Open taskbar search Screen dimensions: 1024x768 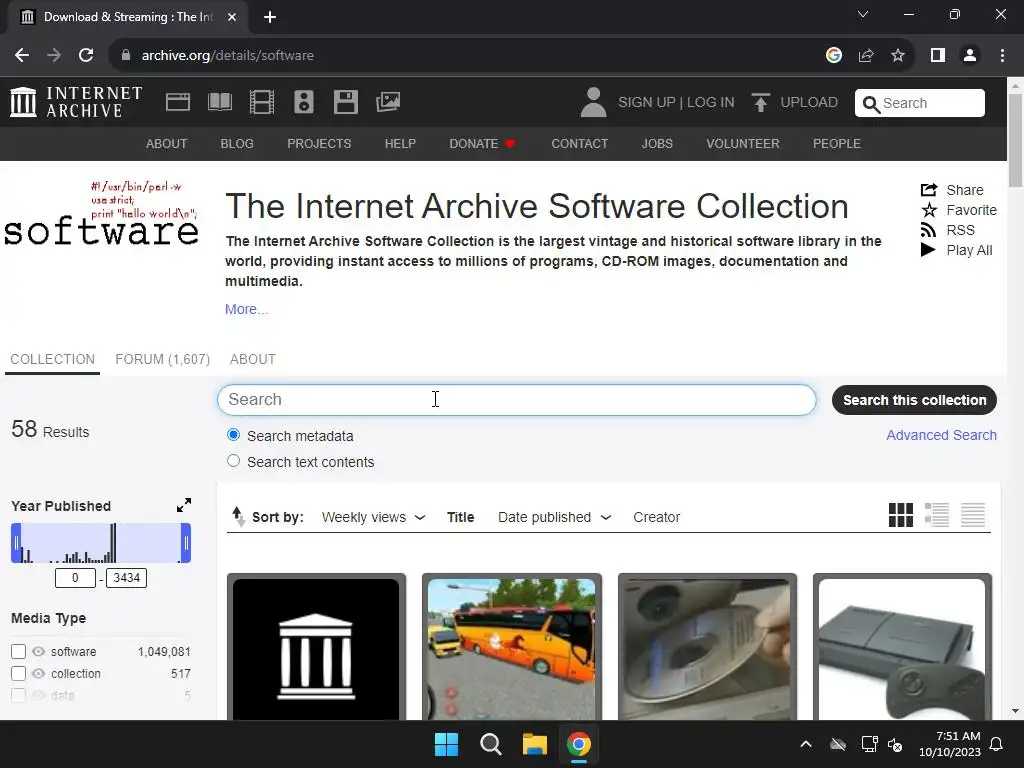click(x=490, y=744)
